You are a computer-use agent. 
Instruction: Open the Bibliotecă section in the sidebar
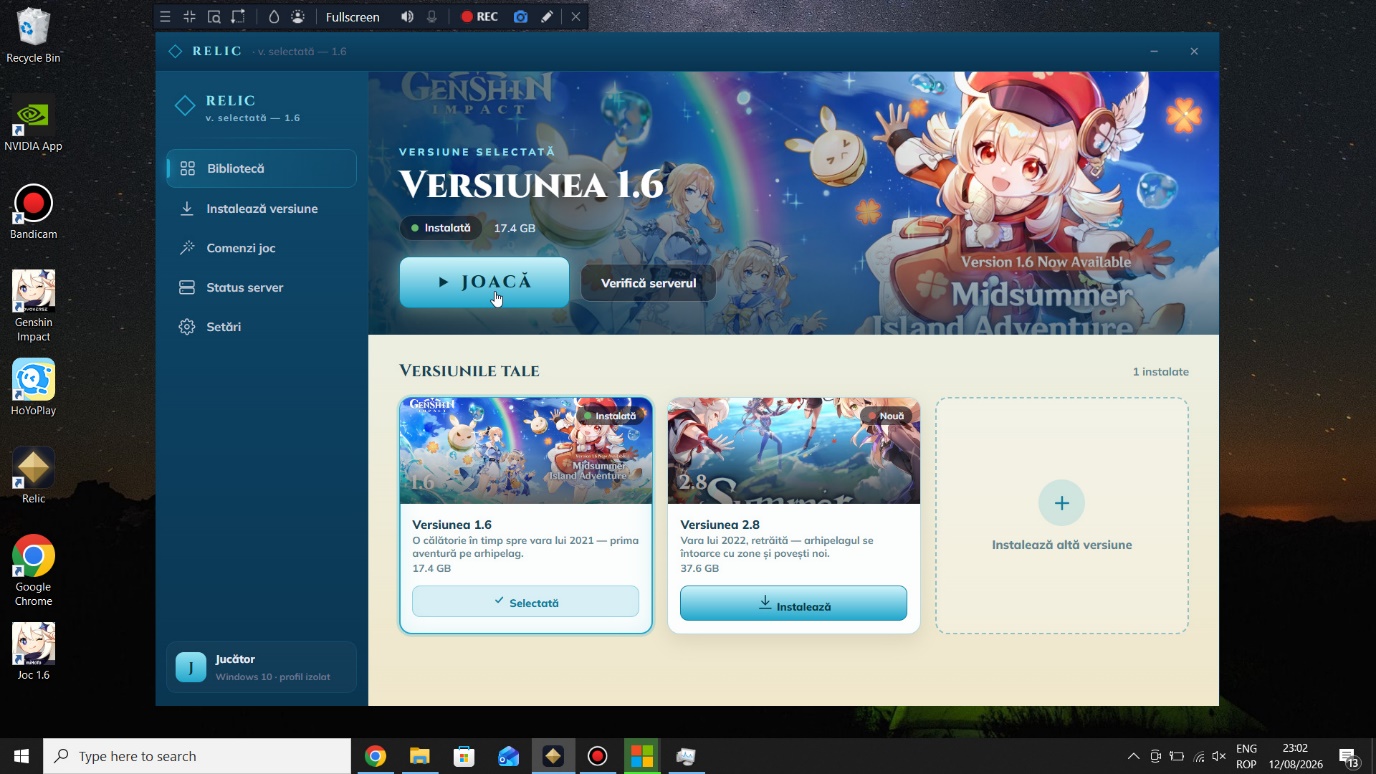coord(262,168)
